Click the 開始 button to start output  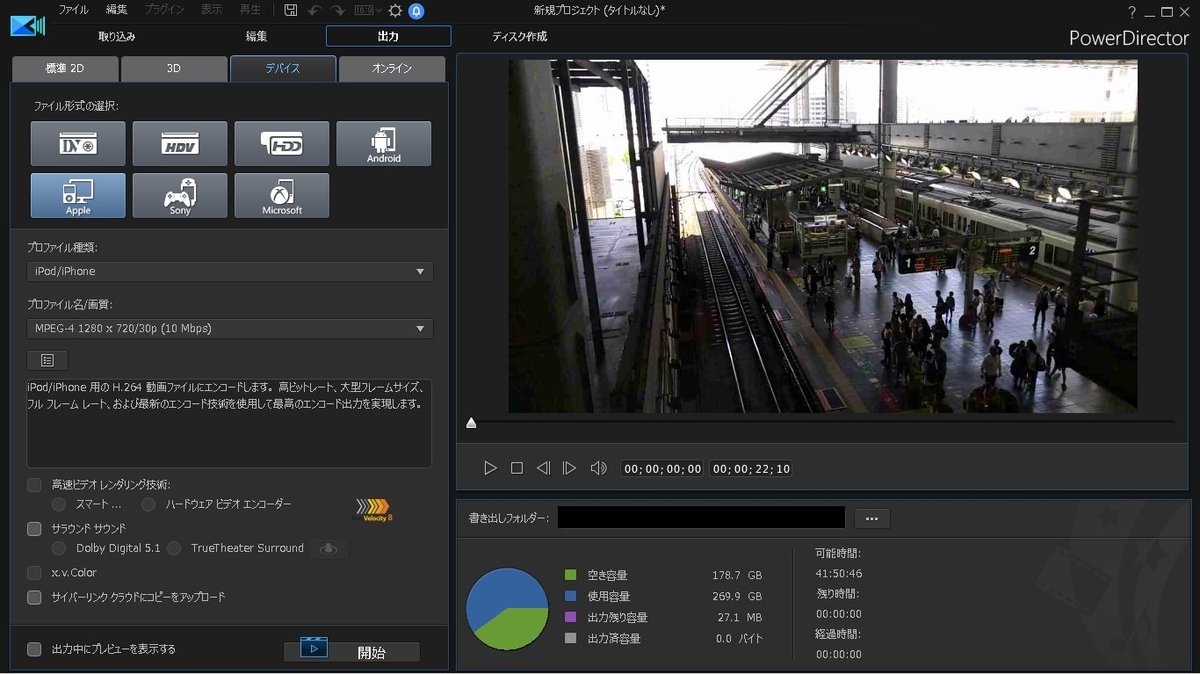point(352,652)
